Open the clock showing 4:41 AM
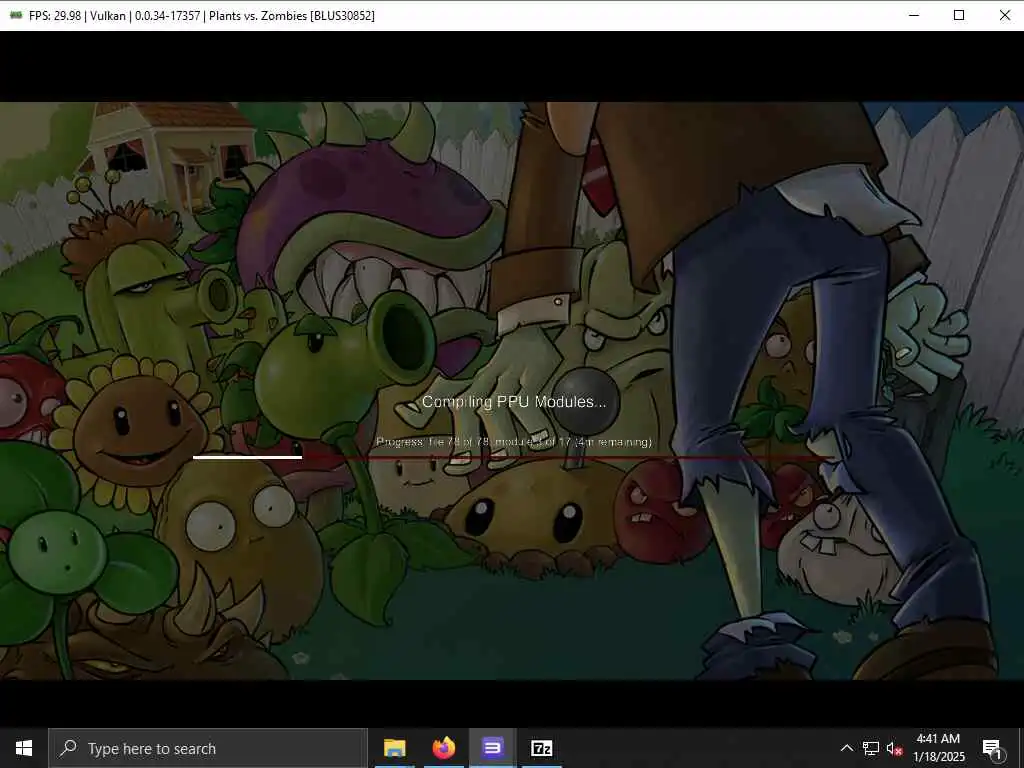1024x768 pixels. (x=938, y=748)
